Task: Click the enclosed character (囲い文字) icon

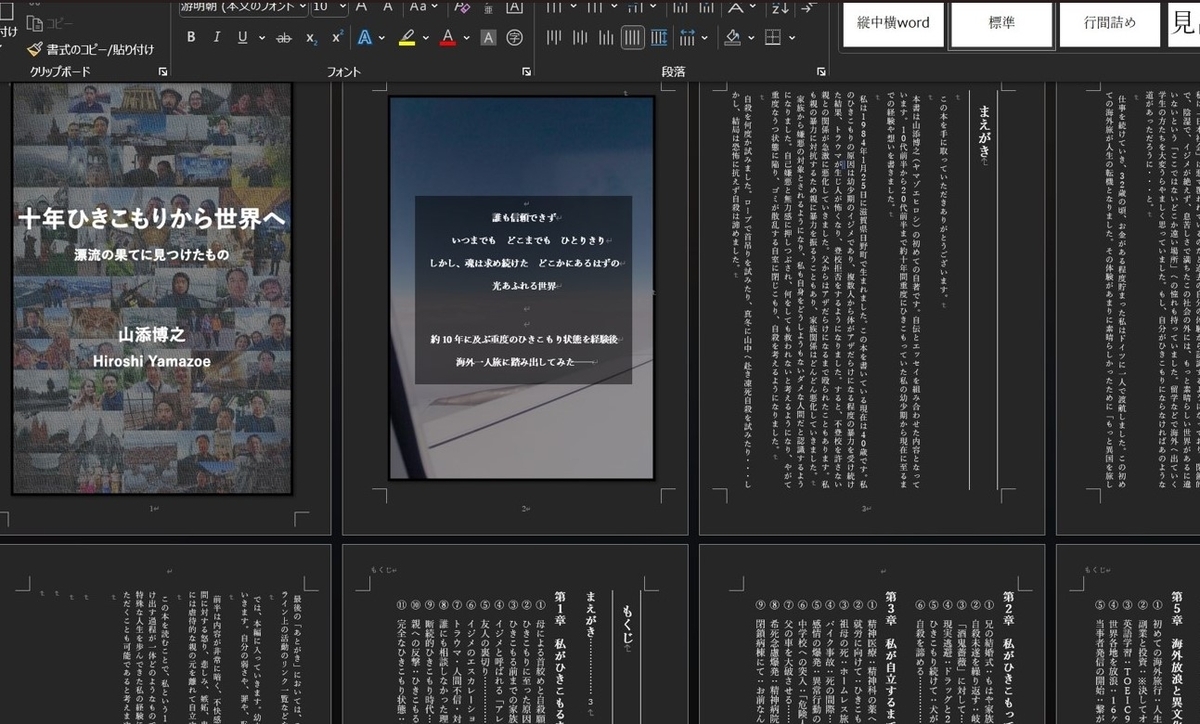Action: (x=515, y=38)
